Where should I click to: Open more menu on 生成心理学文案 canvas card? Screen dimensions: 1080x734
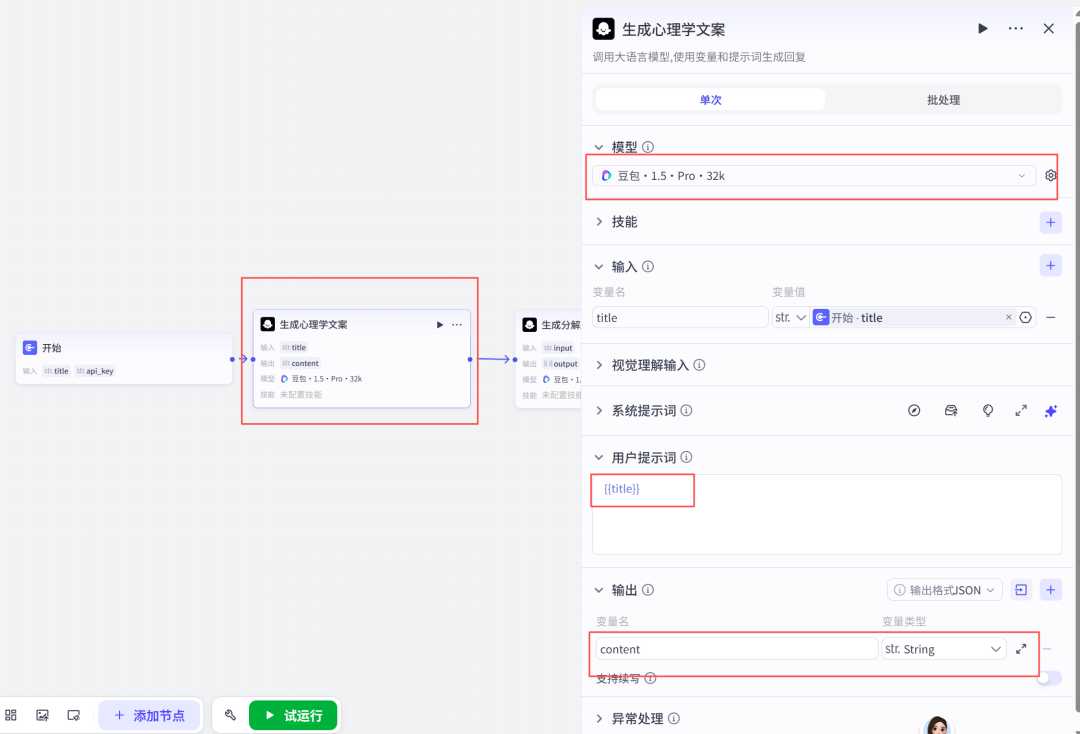click(457, 324)
